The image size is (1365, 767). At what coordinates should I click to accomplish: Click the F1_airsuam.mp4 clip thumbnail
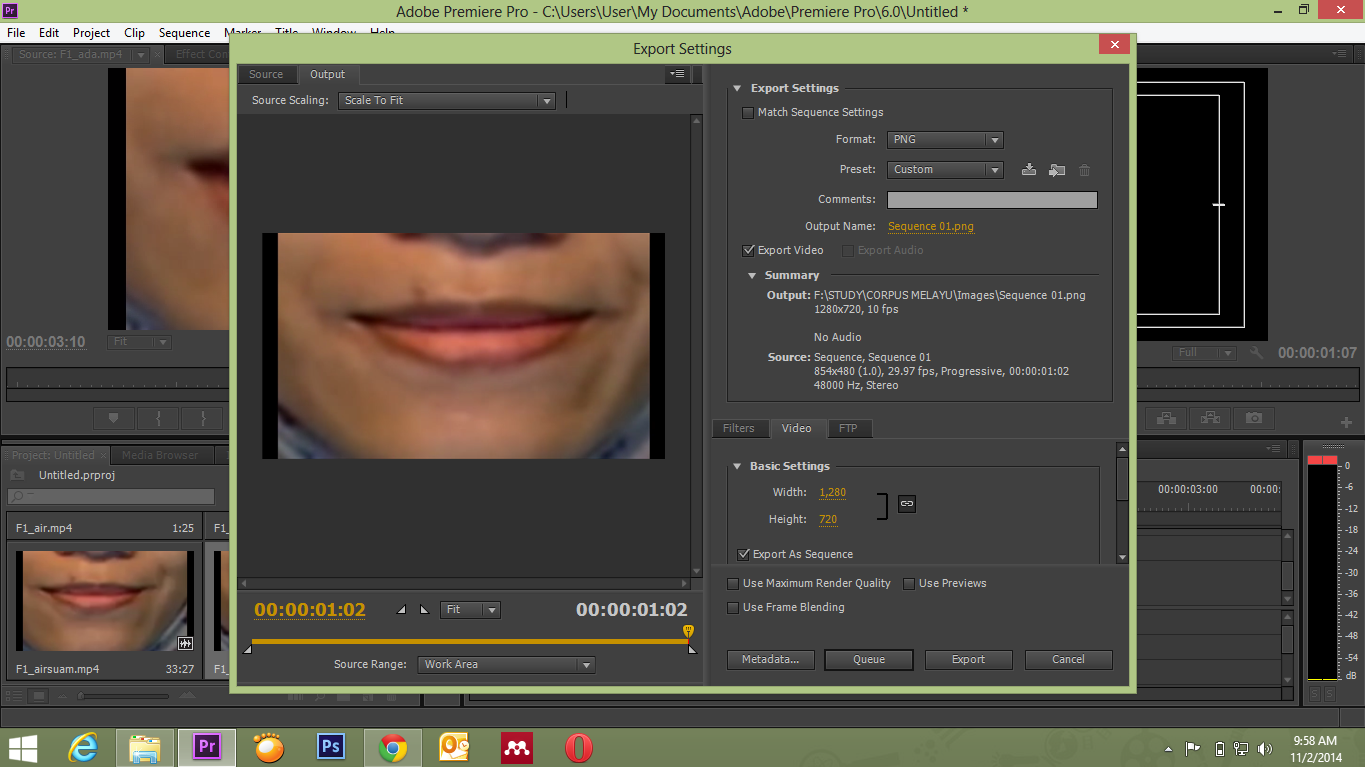pyautogui.click(x=104, y=601)
